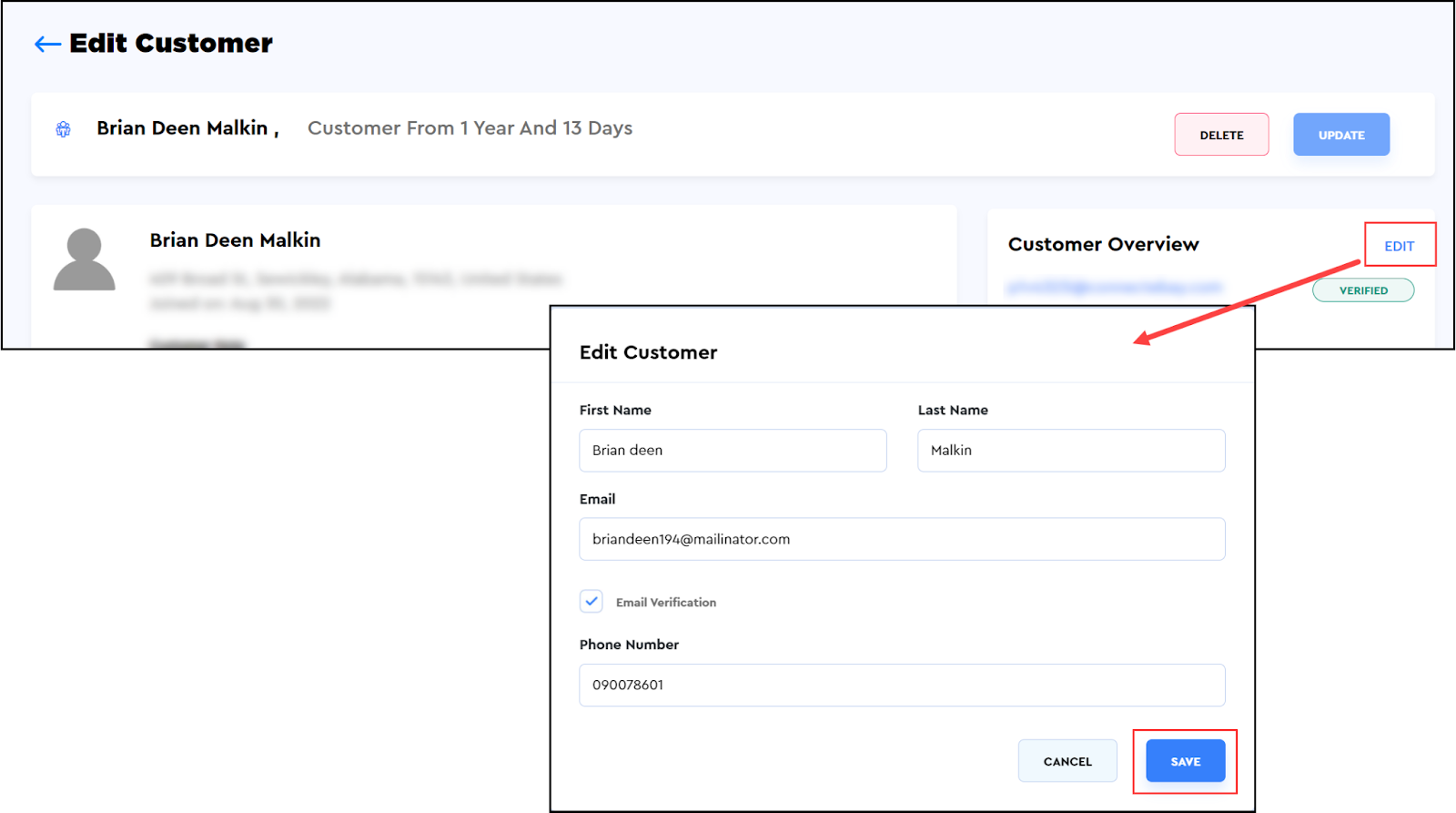Focus the First Name input field

click(733, 451)
